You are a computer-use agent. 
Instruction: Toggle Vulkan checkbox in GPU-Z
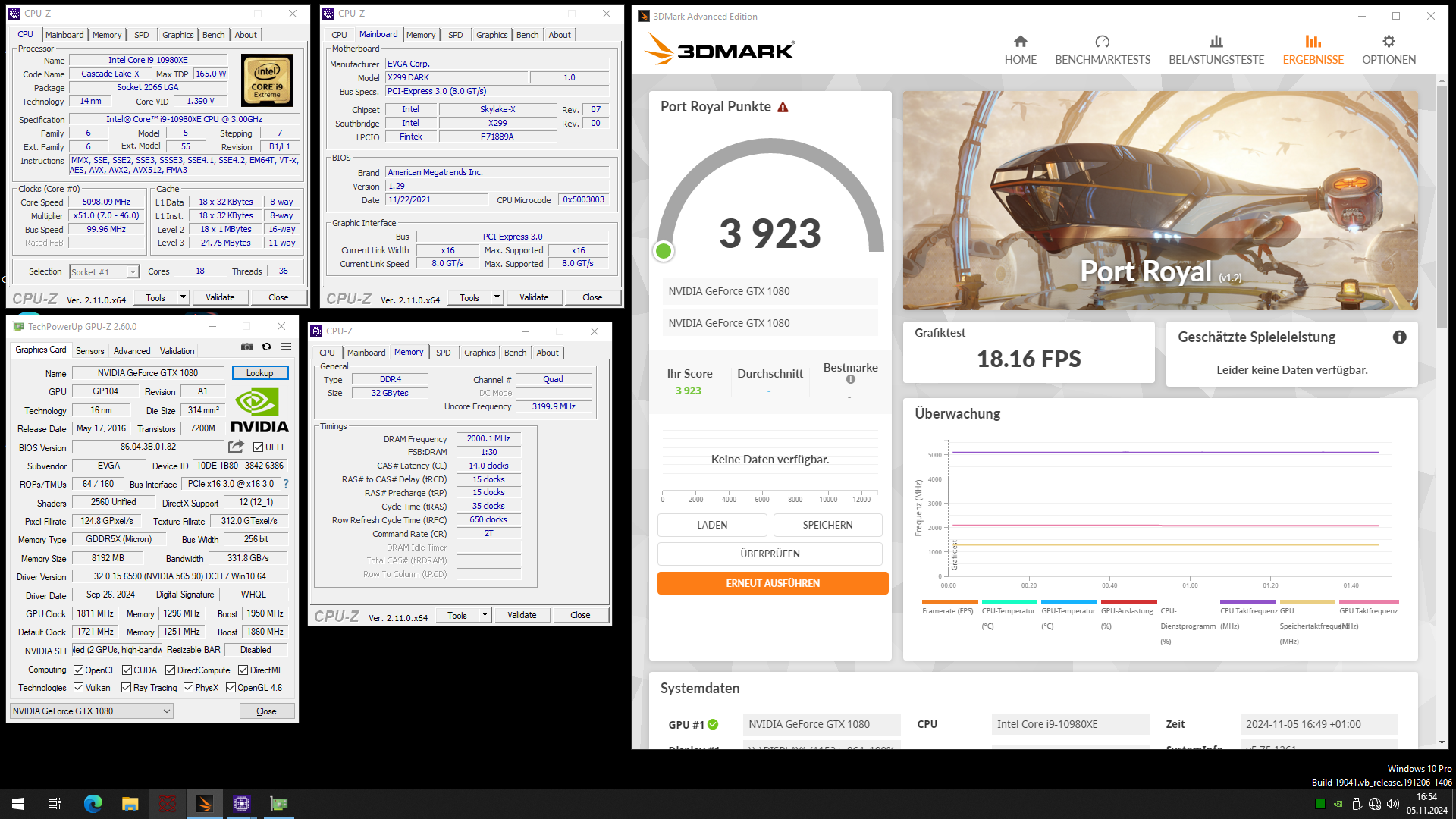(78, 688)
